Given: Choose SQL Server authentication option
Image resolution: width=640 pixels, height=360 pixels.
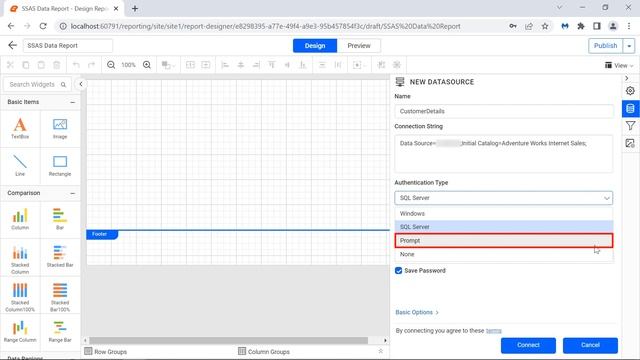Looking at the screenshot, I should (x=504, y=227).
